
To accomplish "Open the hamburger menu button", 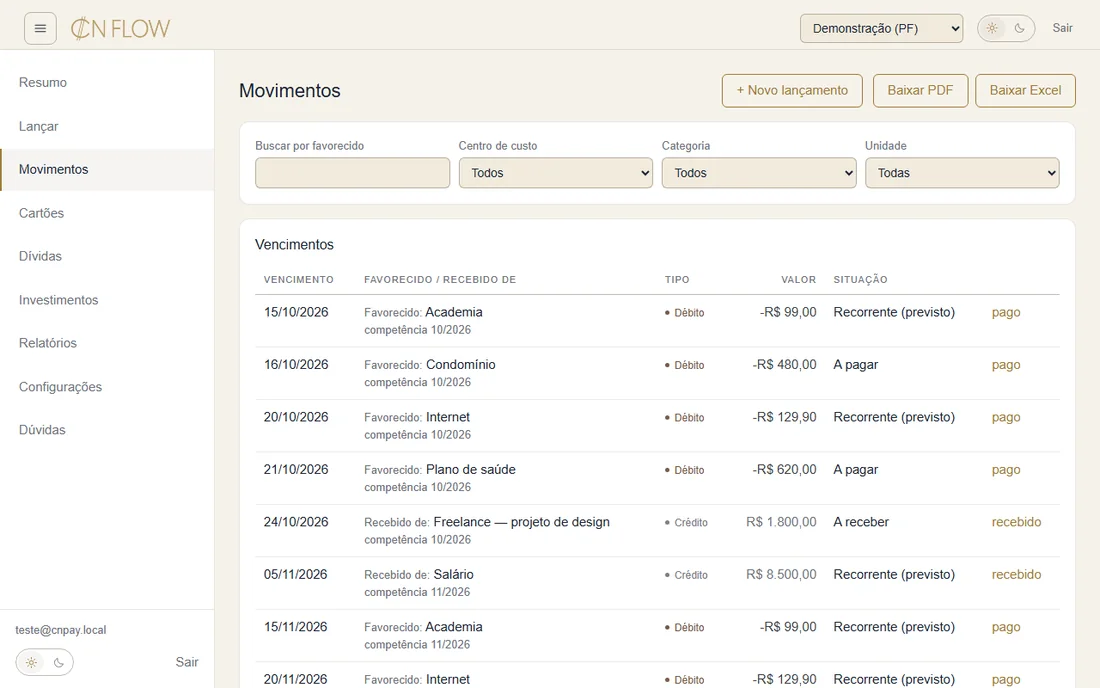I will tap(40, 29).
